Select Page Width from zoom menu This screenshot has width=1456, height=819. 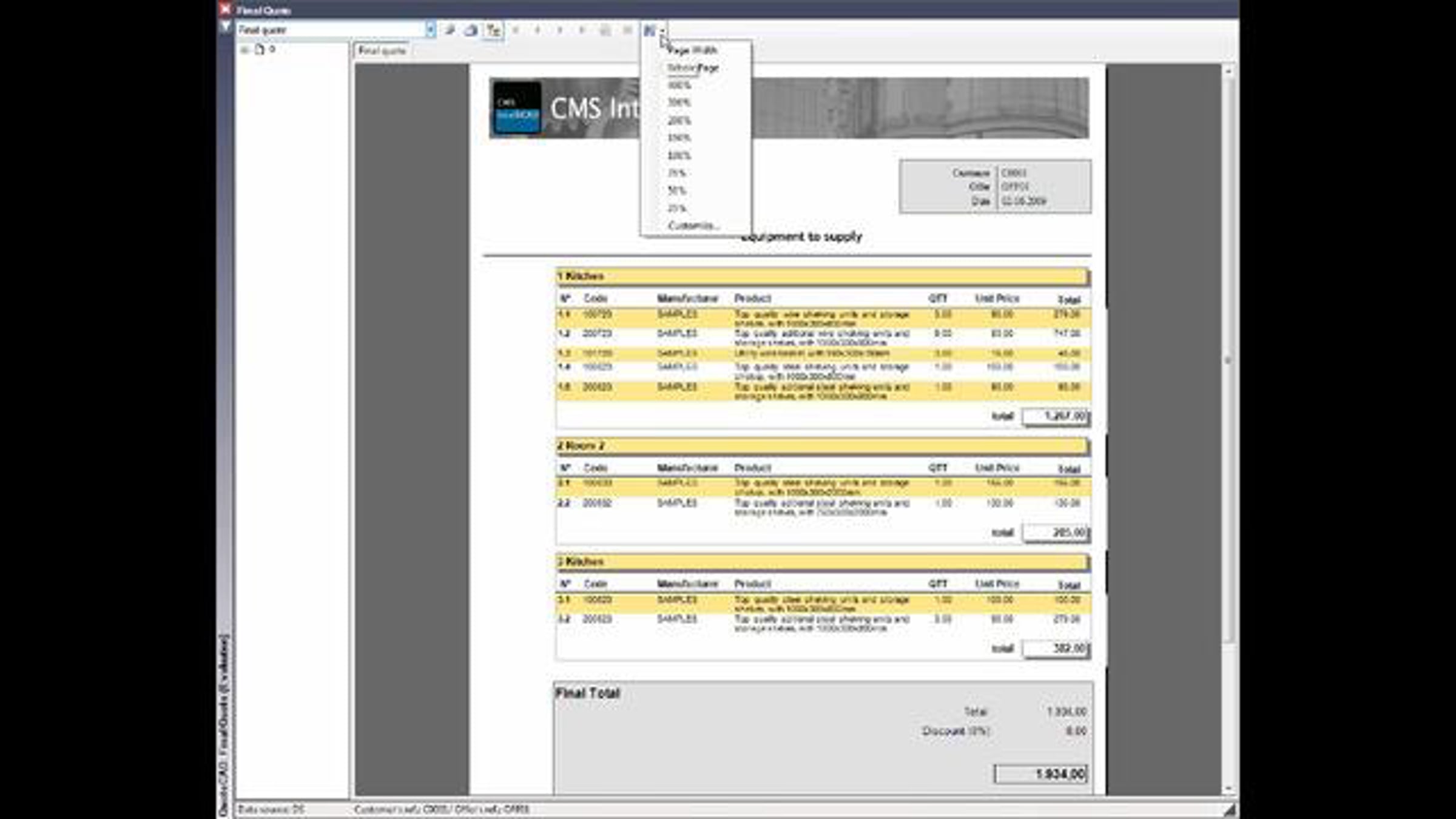[x=692, y=50]
